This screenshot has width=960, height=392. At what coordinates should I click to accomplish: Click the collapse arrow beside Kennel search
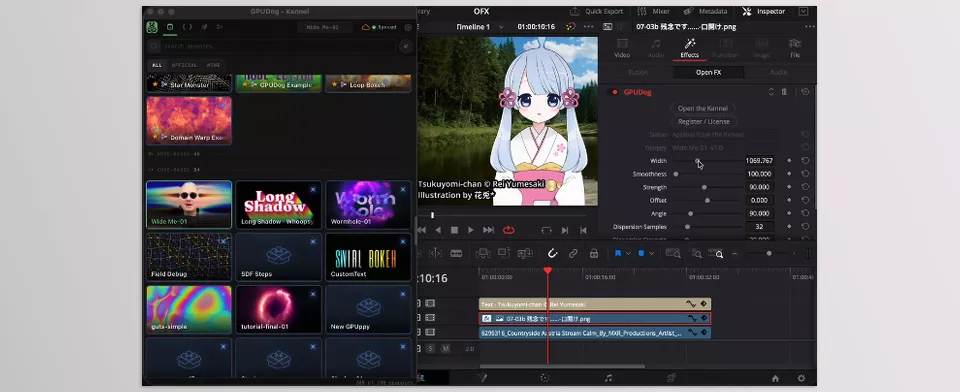click(405, 46)
